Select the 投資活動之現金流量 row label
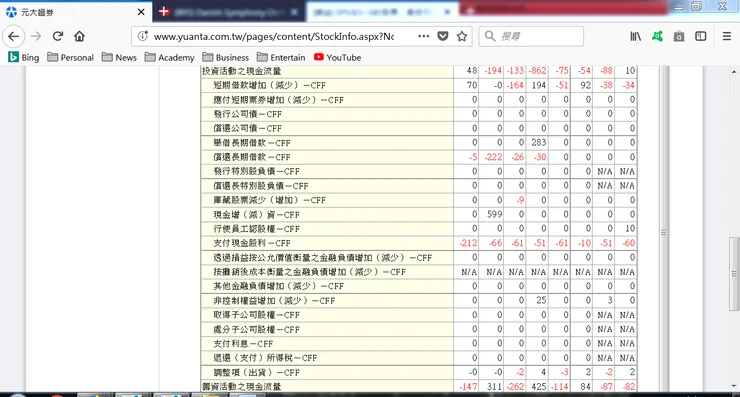The height and width of the screenshot is (397, 740). pyautogui.click(x=242, y=71)
